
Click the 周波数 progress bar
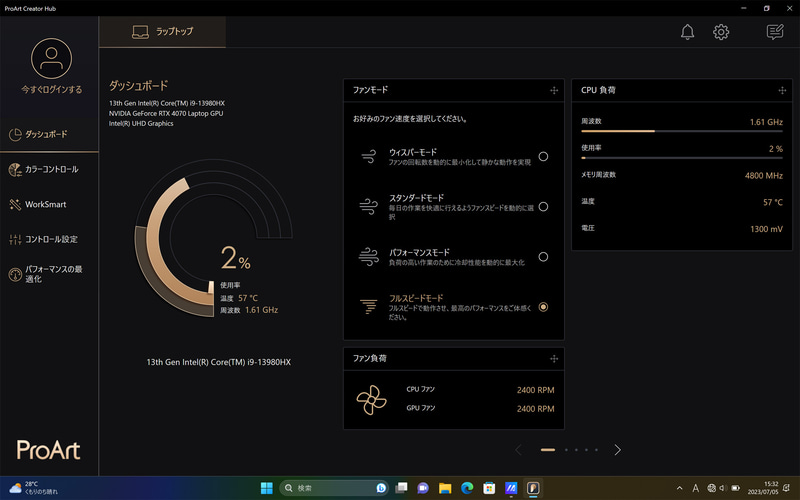click(x=682, y=131)
